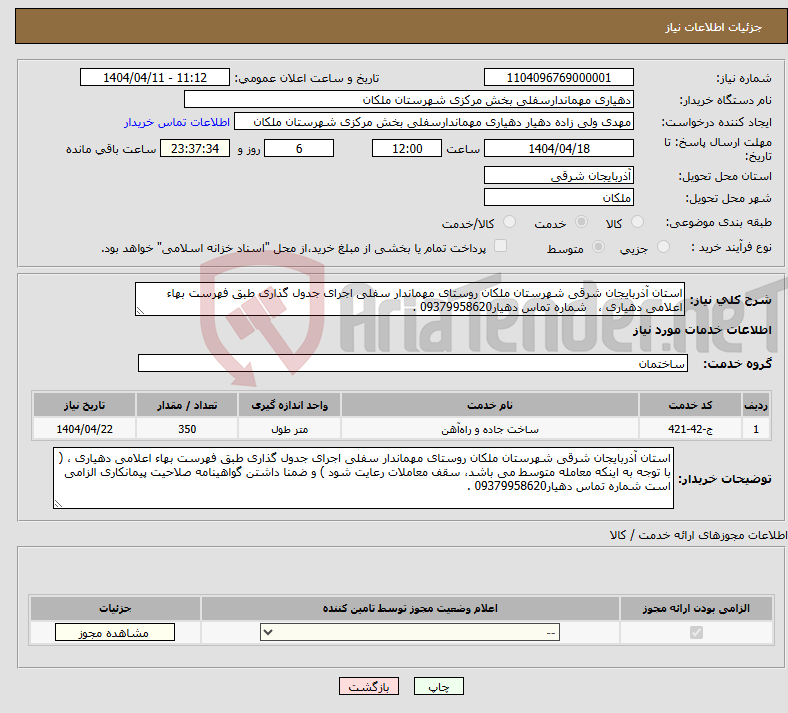
Task: Click general need description textarea
Action: (410, 299)
